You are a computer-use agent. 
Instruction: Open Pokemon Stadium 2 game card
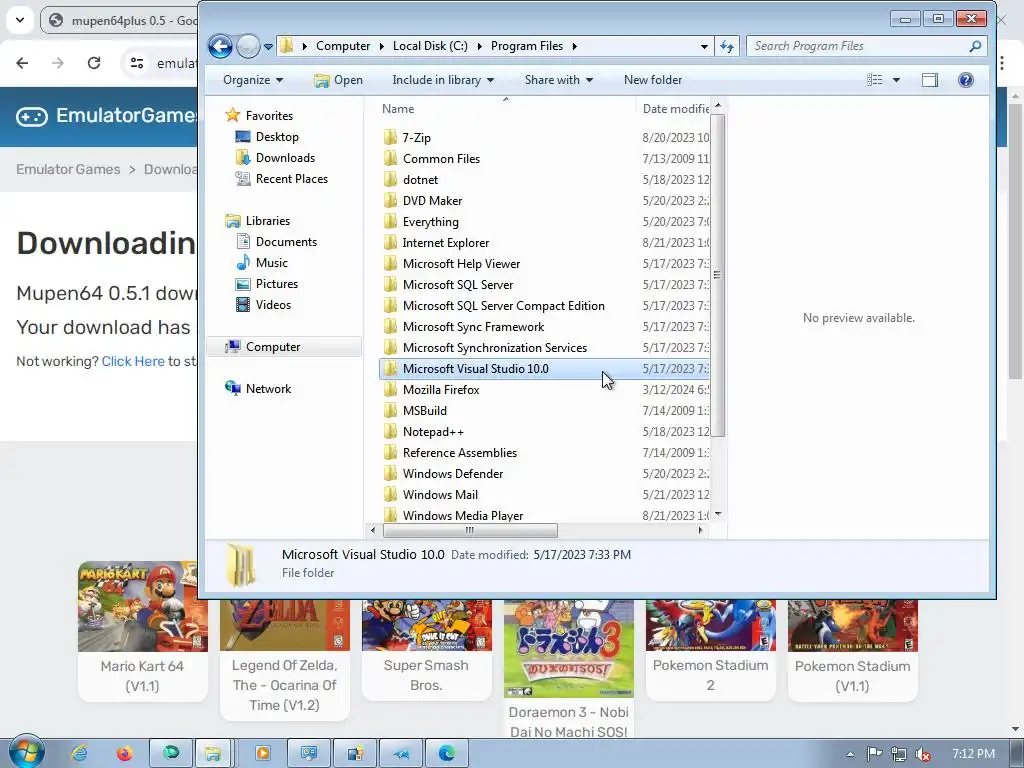(711, 650)
